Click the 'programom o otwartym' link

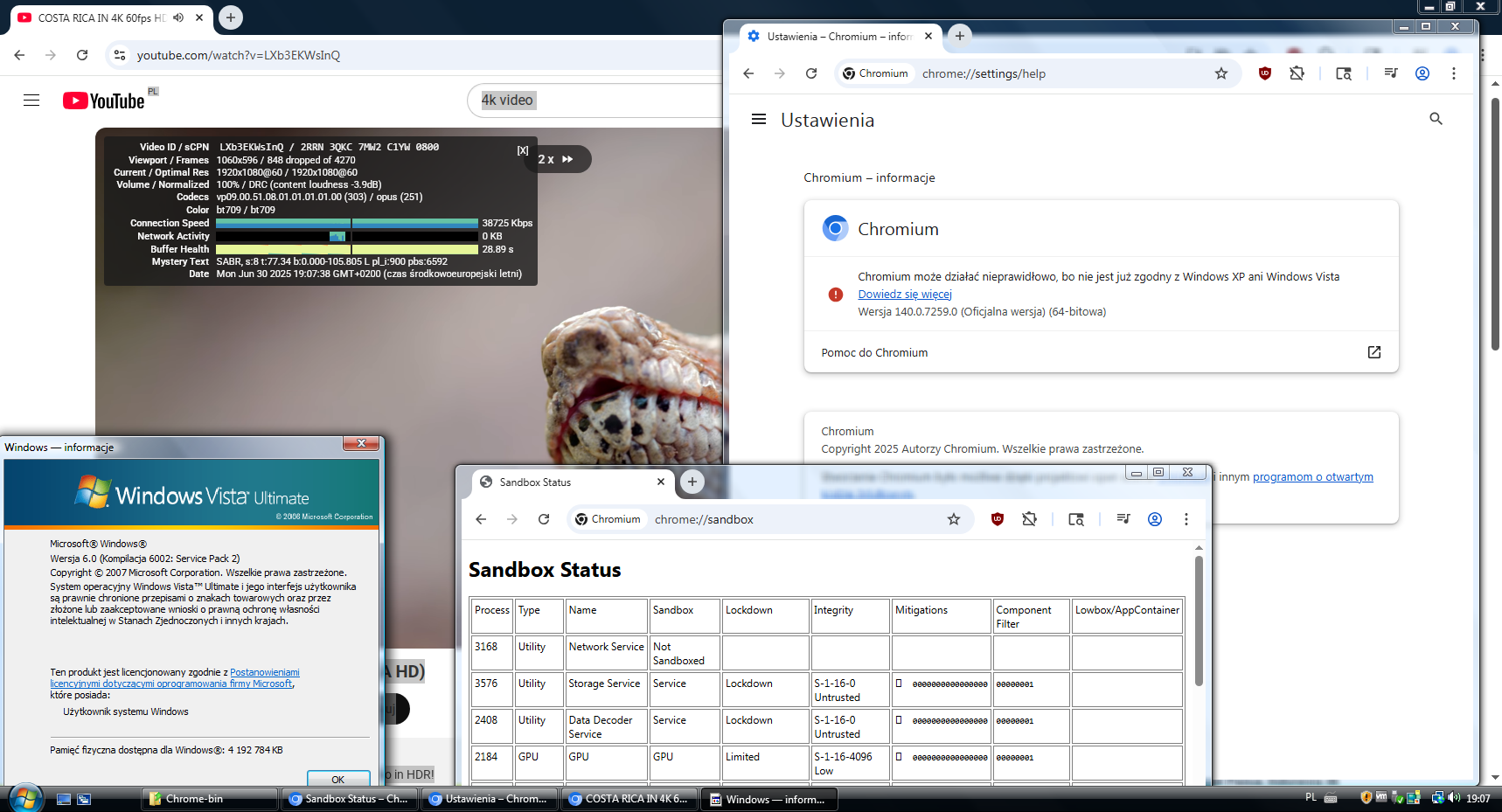click(x=1312, y=477)
